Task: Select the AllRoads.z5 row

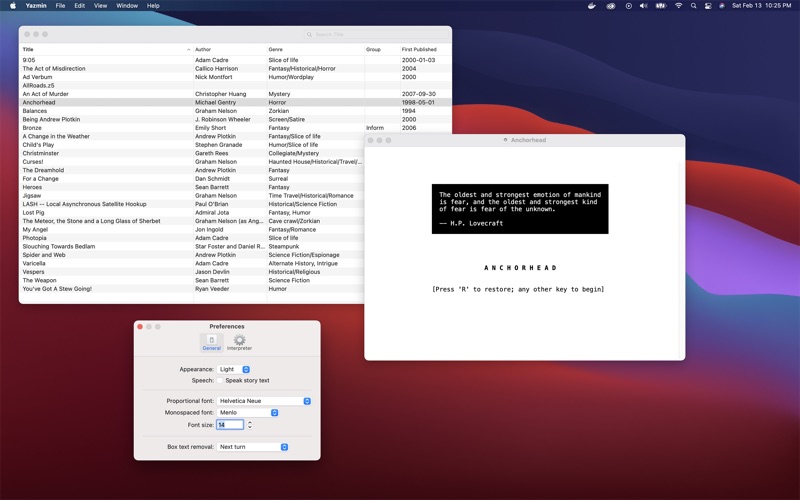Action: pyautogui.click(x=235, y=85)
